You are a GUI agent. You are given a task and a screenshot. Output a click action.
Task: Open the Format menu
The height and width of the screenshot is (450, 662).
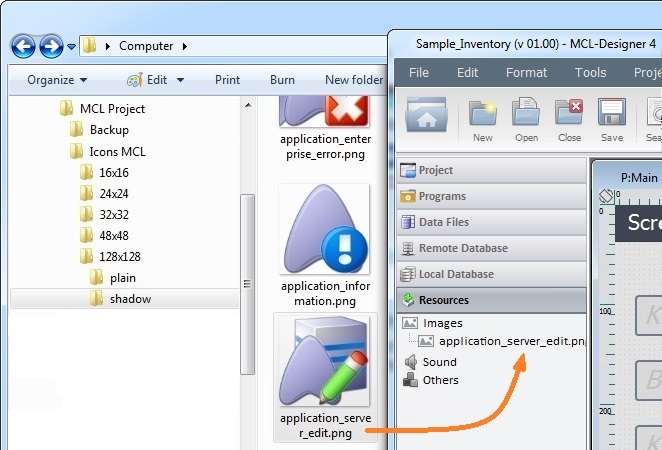point(526,72)
